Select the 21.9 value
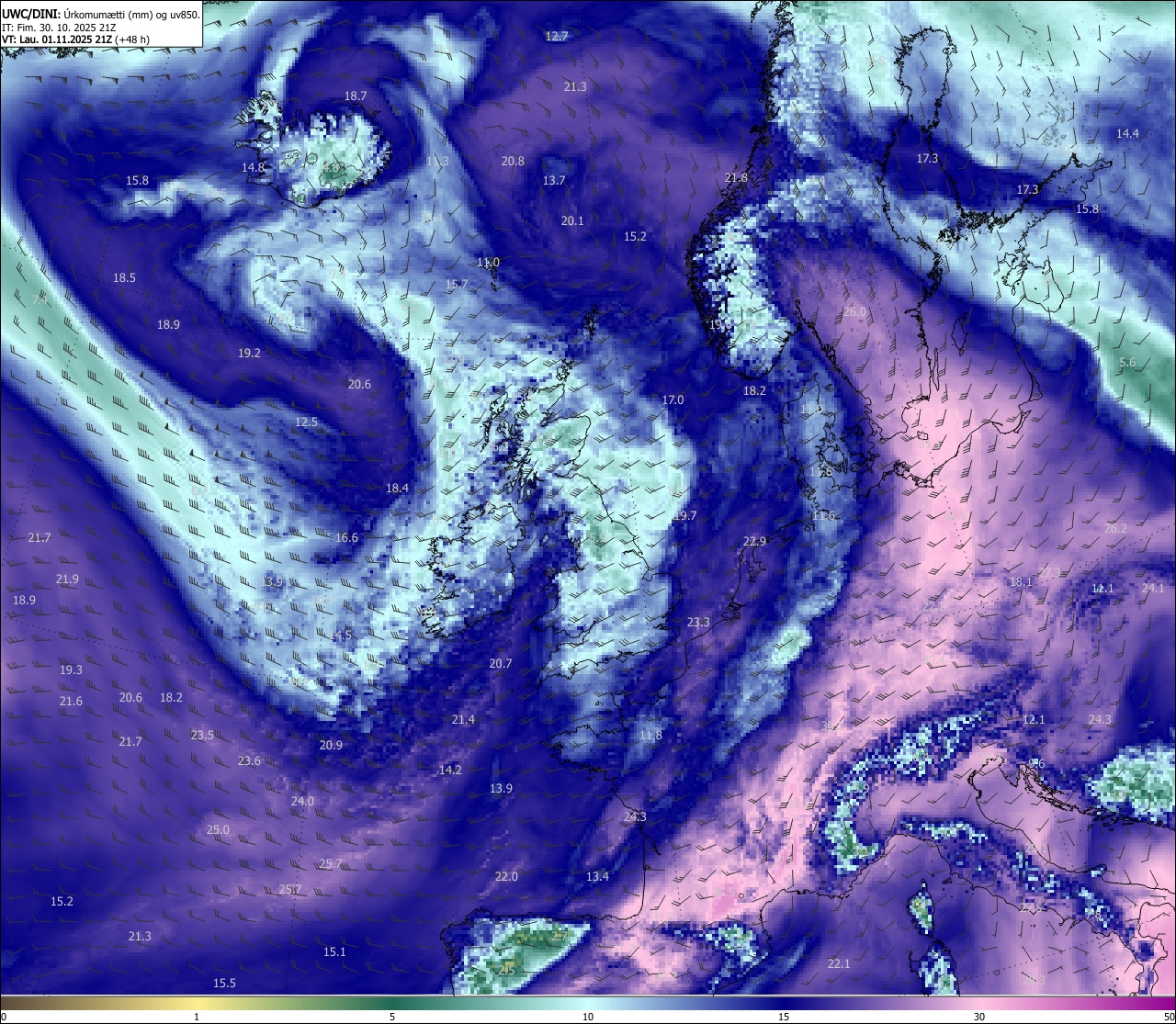 tap(67, 579)
